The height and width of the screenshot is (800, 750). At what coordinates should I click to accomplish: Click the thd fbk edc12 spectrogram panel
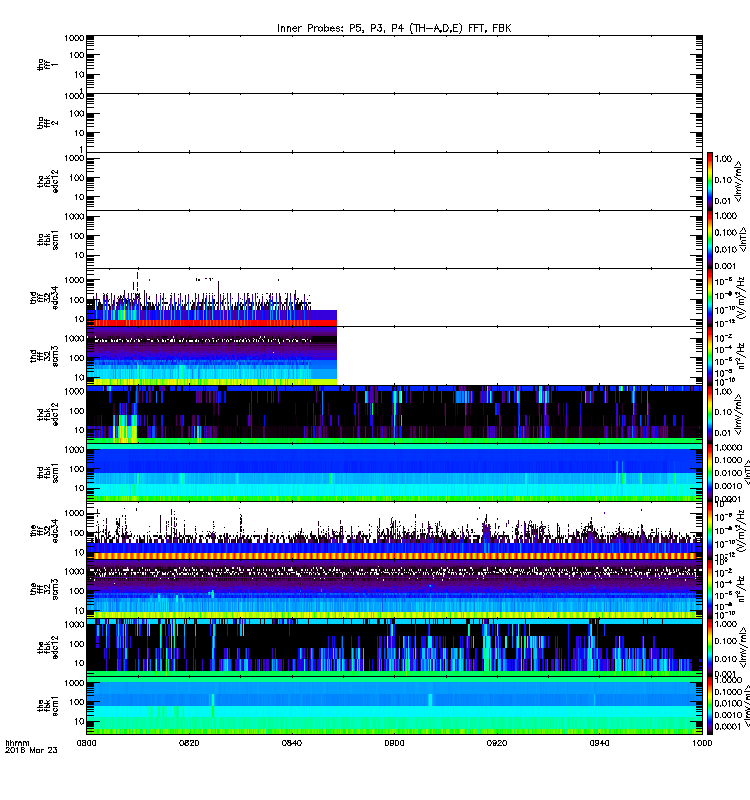394,414
